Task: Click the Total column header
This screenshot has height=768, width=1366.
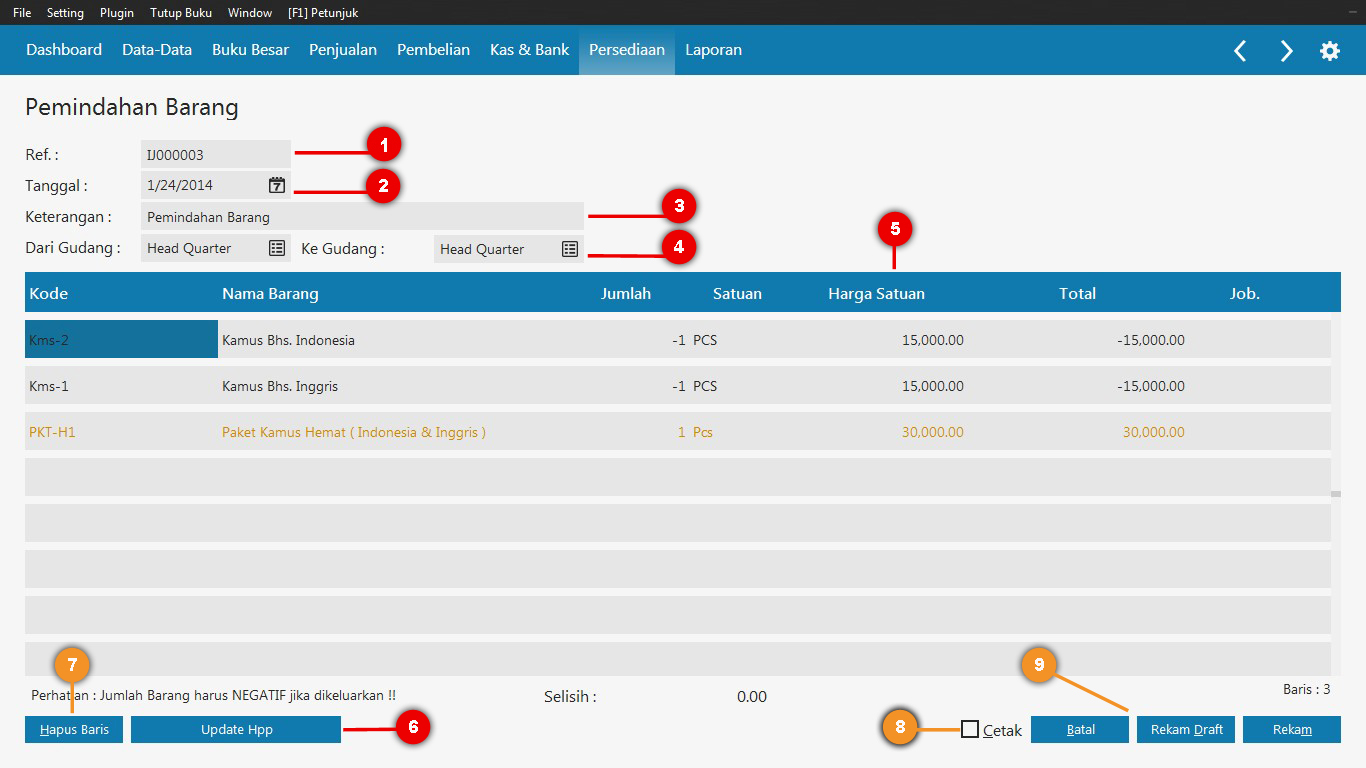Action: [1077, 293]
